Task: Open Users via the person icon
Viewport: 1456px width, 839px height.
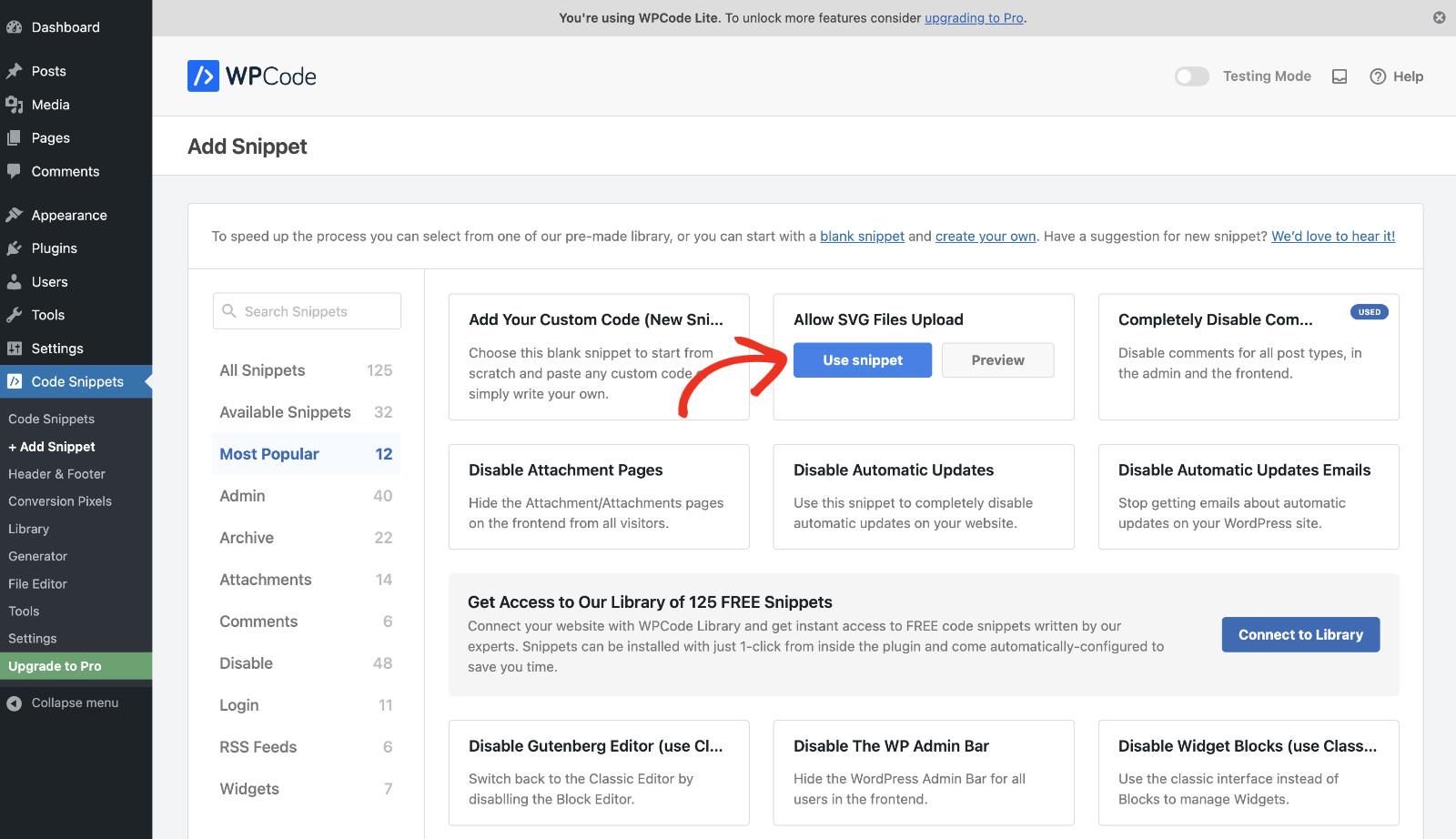Action: (x=16, y=281)
